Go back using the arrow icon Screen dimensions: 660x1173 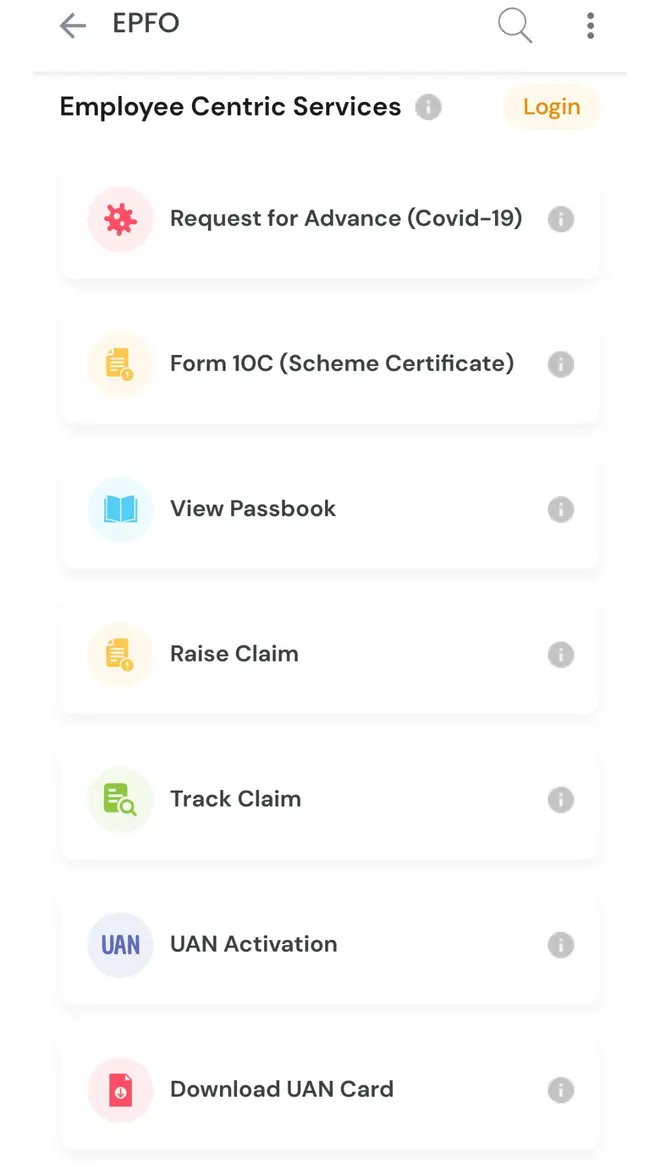coord(72,26)
